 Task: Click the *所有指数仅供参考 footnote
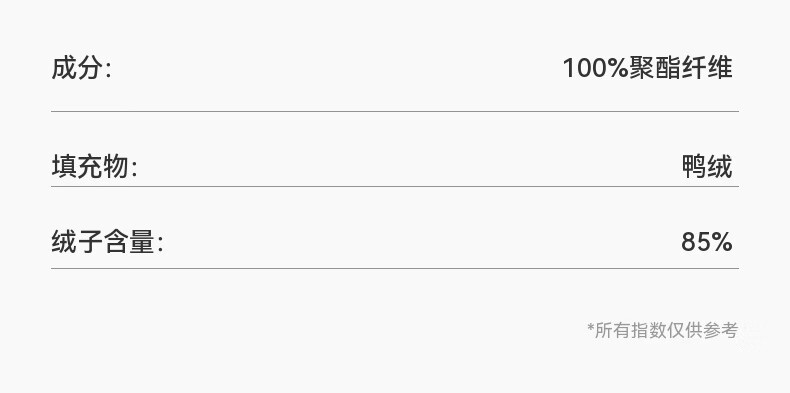pyautogui.click(x=663, y=331)
